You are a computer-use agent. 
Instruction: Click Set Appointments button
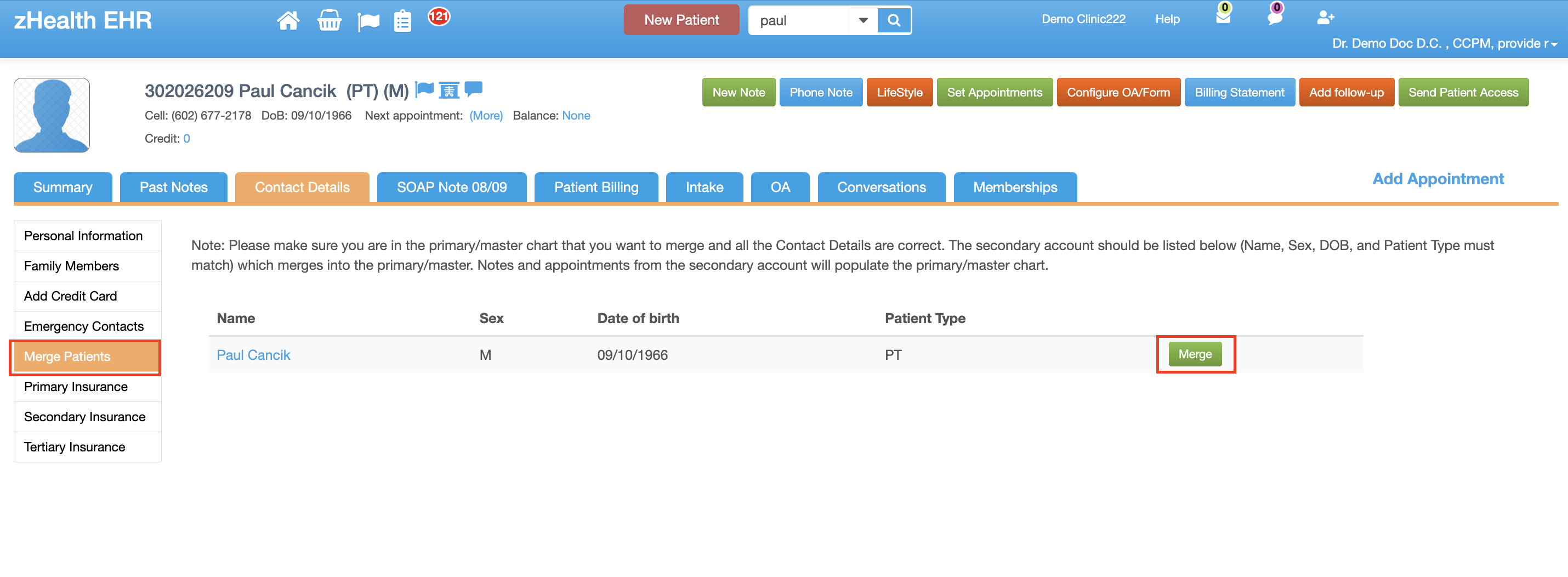click(x=995, y=93)
